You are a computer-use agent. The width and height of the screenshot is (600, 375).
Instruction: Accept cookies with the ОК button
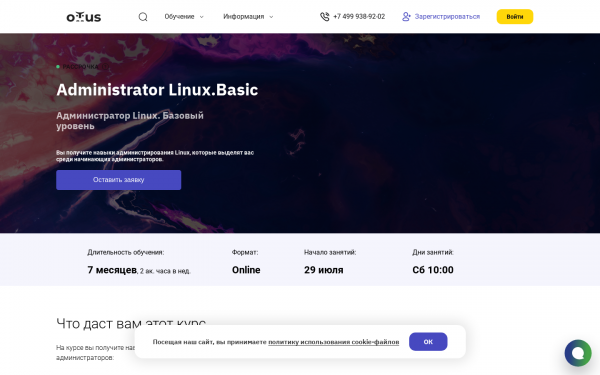[428, 342]
